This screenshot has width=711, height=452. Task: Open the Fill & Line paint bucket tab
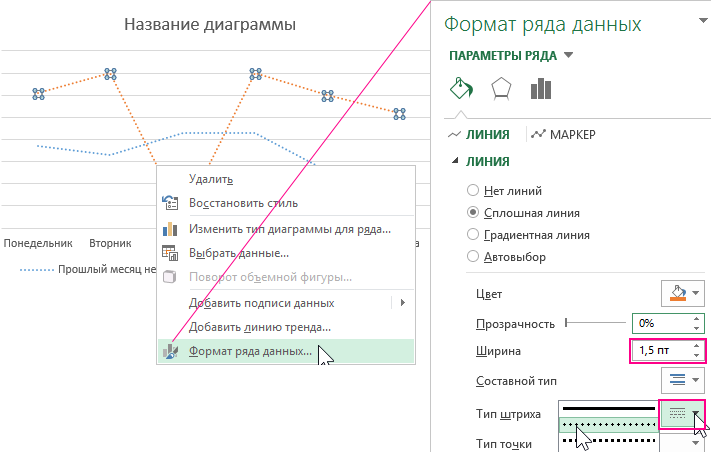point(460,89)
